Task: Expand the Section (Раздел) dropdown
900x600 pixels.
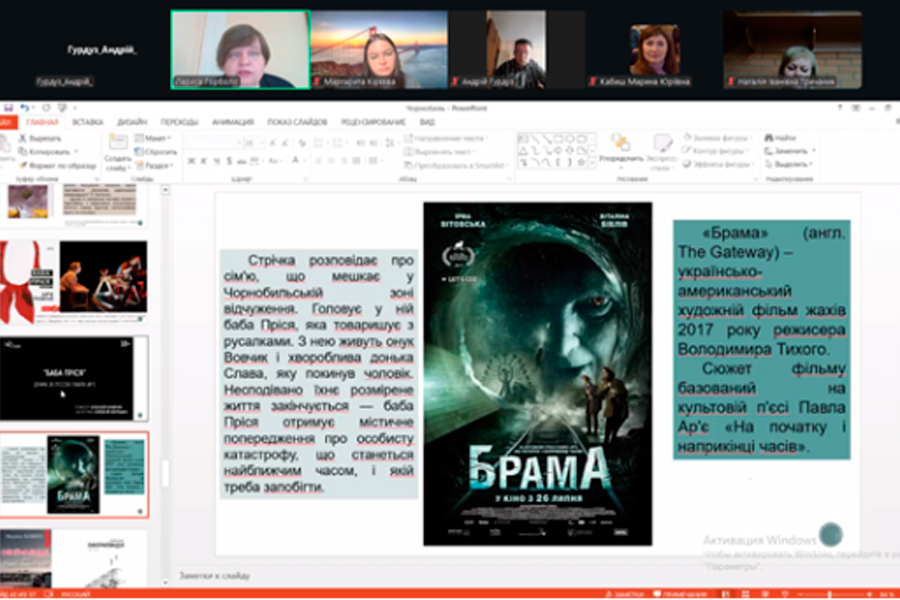Action: pyautogui.click(x=154, y=165)
